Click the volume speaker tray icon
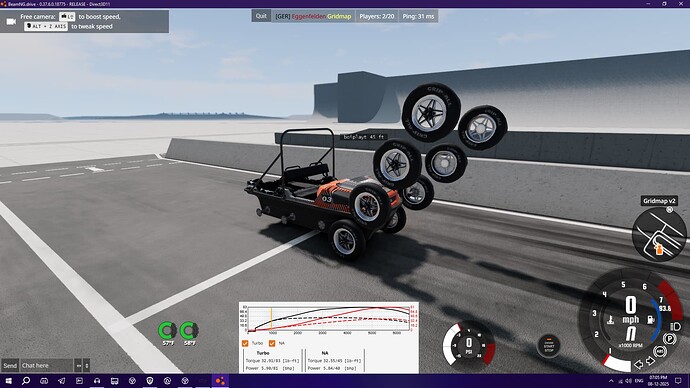This screenshot has height=388, width=690. pyautogui.click(x=628, y=381)
